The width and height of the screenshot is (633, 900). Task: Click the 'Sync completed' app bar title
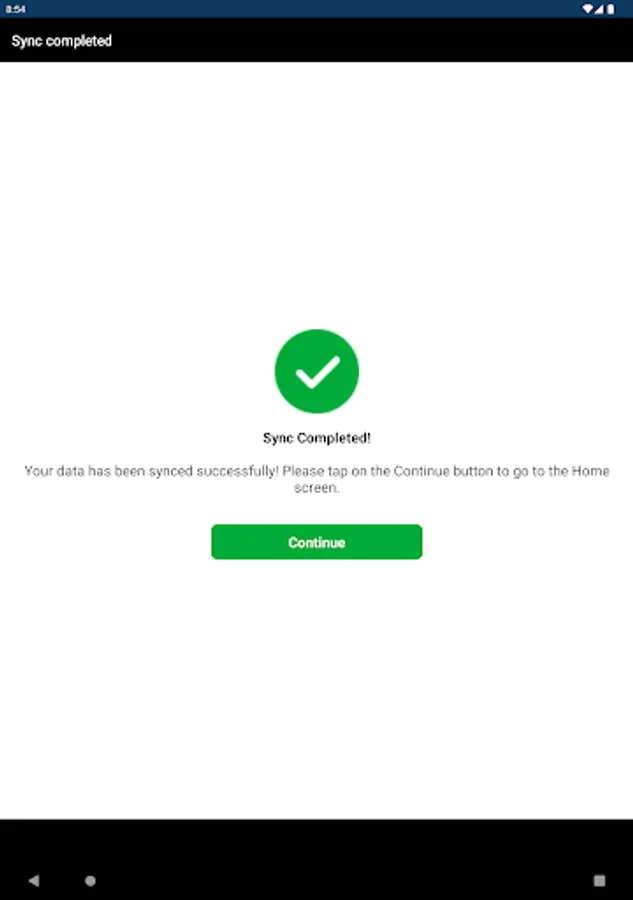coord(61,41)
